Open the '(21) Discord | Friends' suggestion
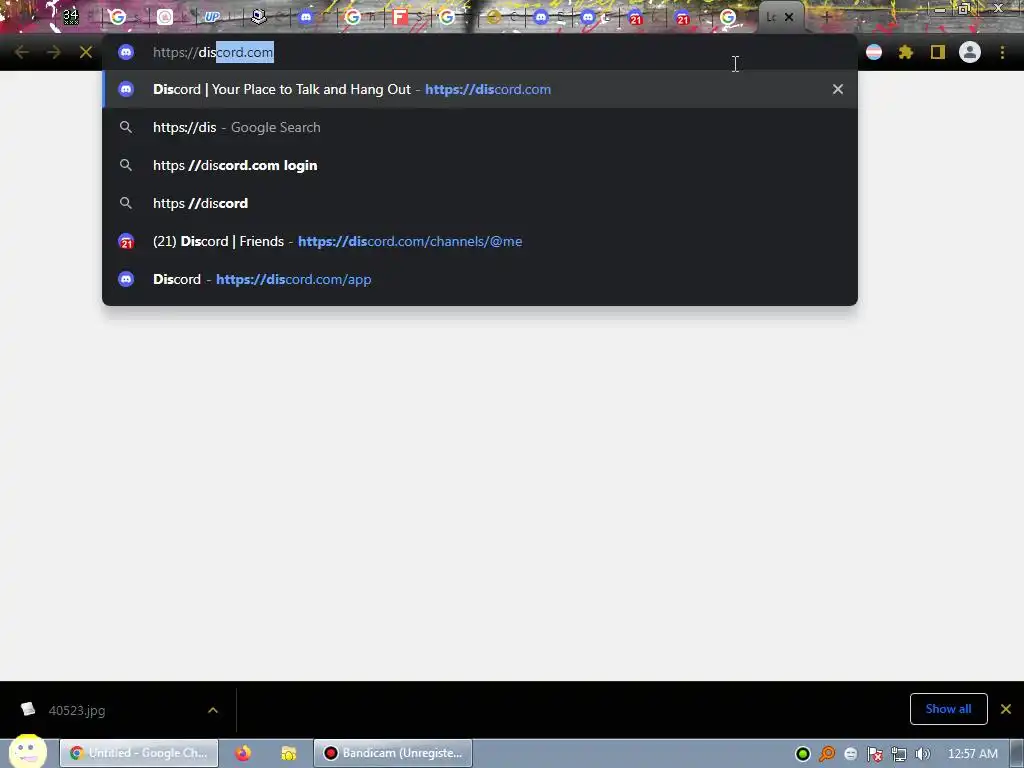 pos(480,241)
